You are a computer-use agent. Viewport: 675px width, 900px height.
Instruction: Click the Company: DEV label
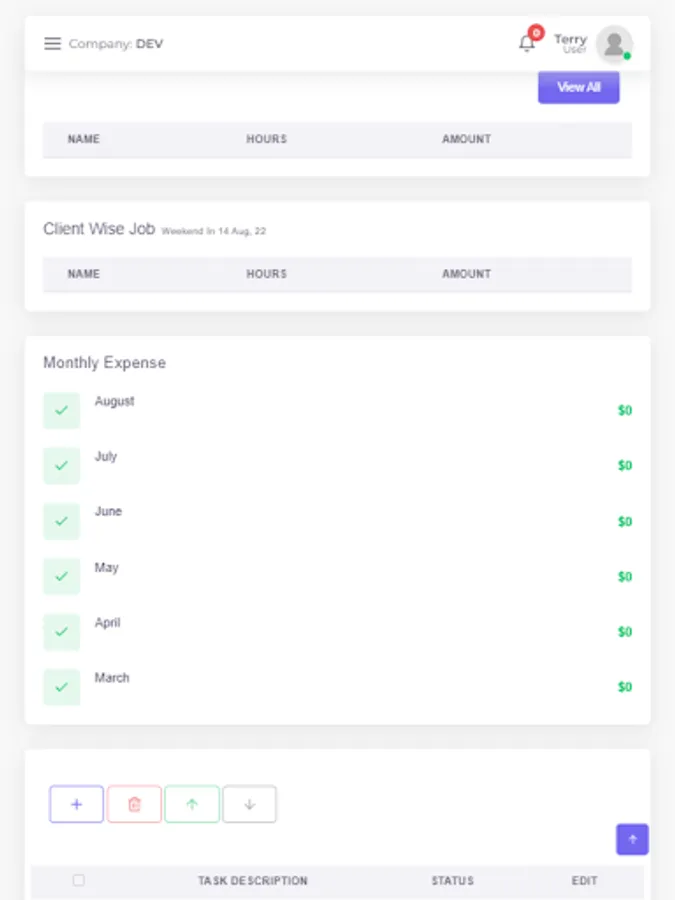coord(116,44)
